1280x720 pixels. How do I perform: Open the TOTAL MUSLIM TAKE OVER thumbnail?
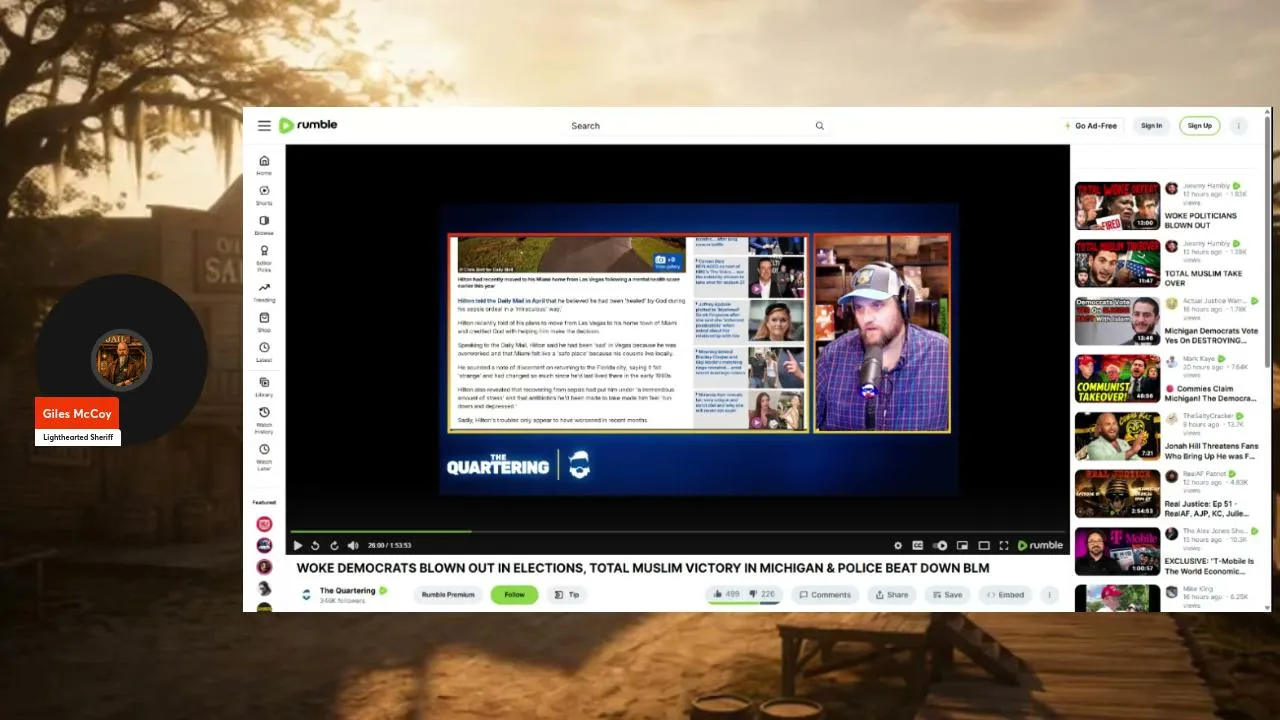click(x=1117, y=263)
